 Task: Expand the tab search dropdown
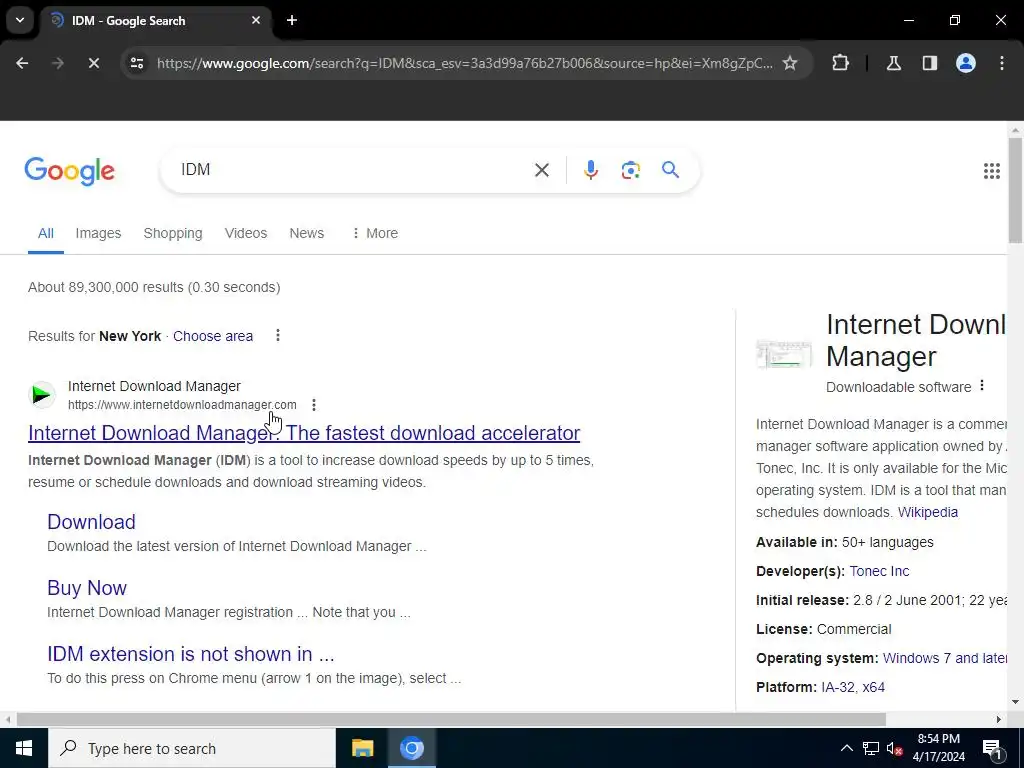[20, 20]
